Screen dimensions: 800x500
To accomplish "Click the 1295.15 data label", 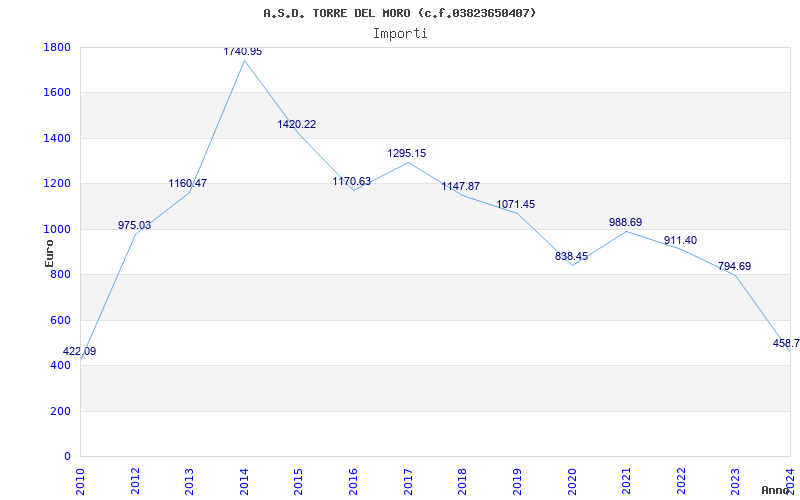I will [x=407, y=154].
